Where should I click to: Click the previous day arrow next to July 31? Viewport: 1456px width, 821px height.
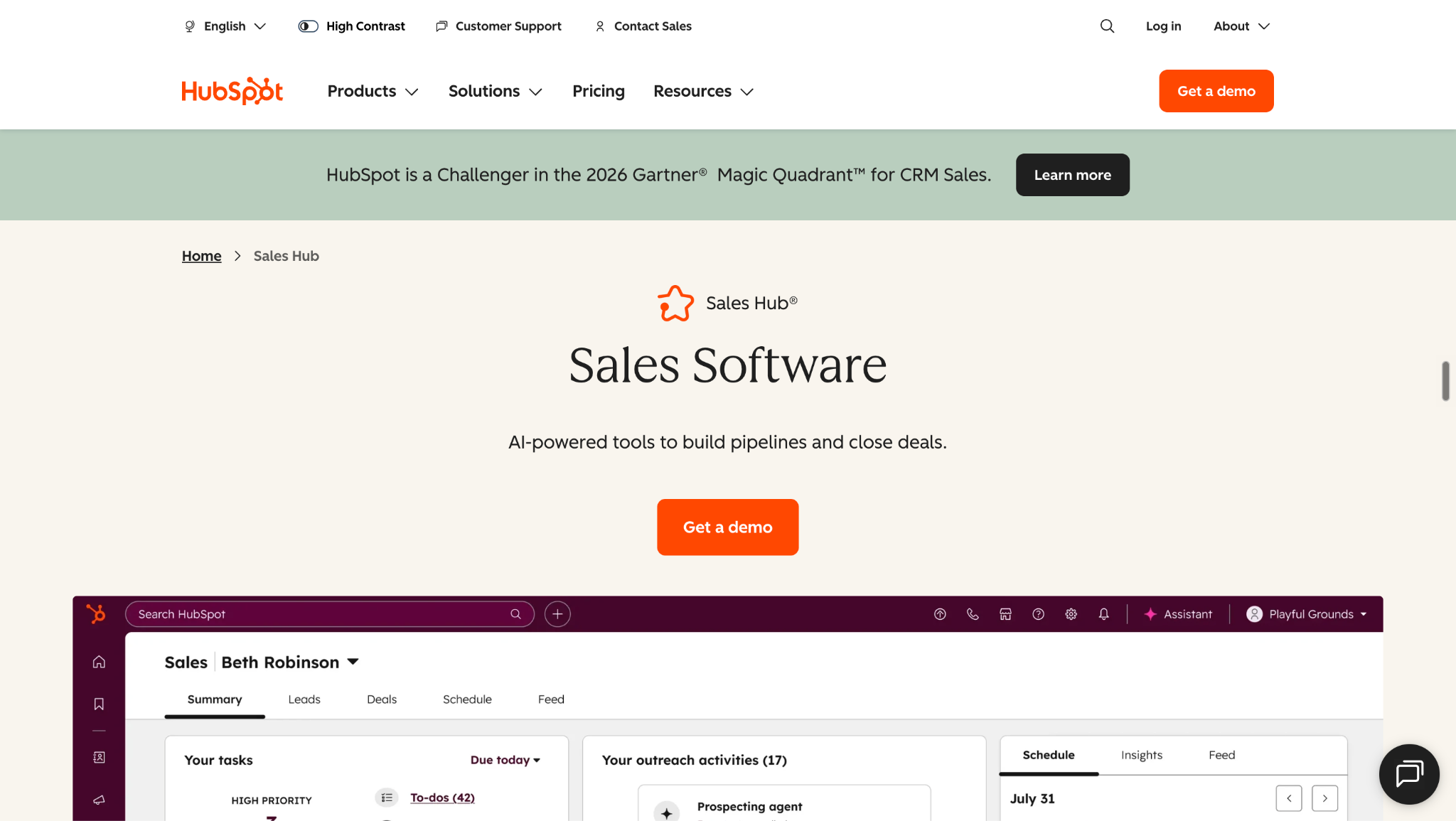pos(1289,798)
